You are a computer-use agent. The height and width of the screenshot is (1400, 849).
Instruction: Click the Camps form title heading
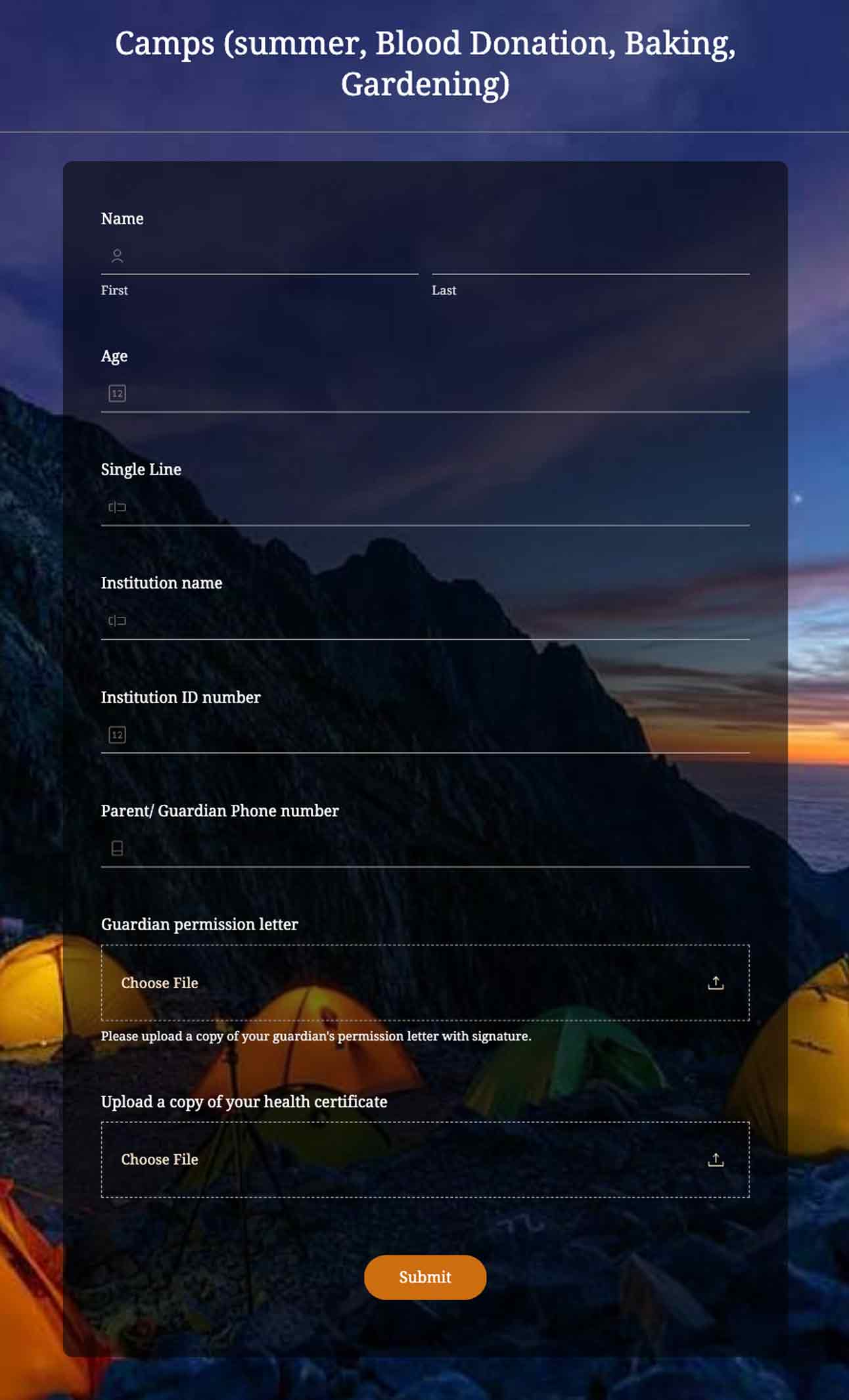425,63
